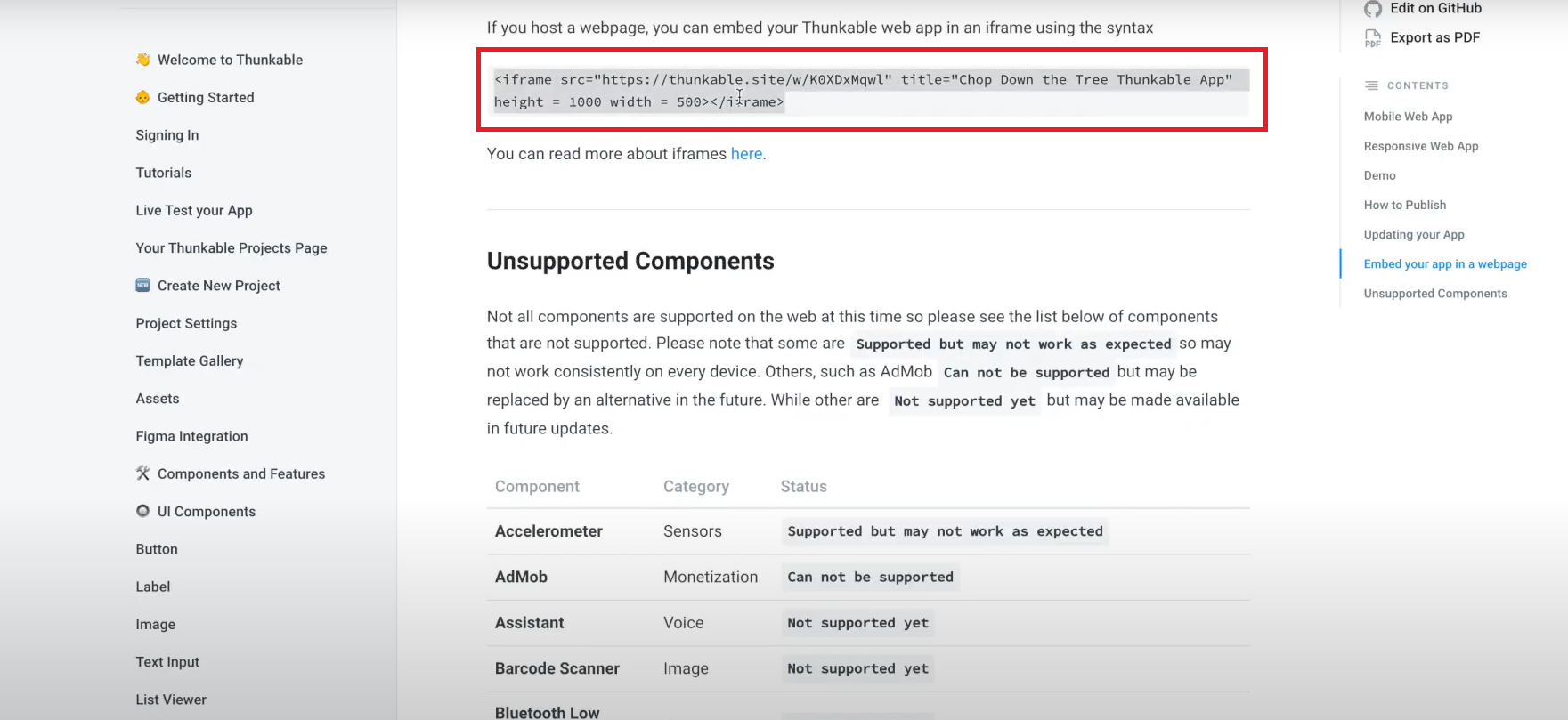Click the PDF icon next to Export as PDF

(1373, 38)
